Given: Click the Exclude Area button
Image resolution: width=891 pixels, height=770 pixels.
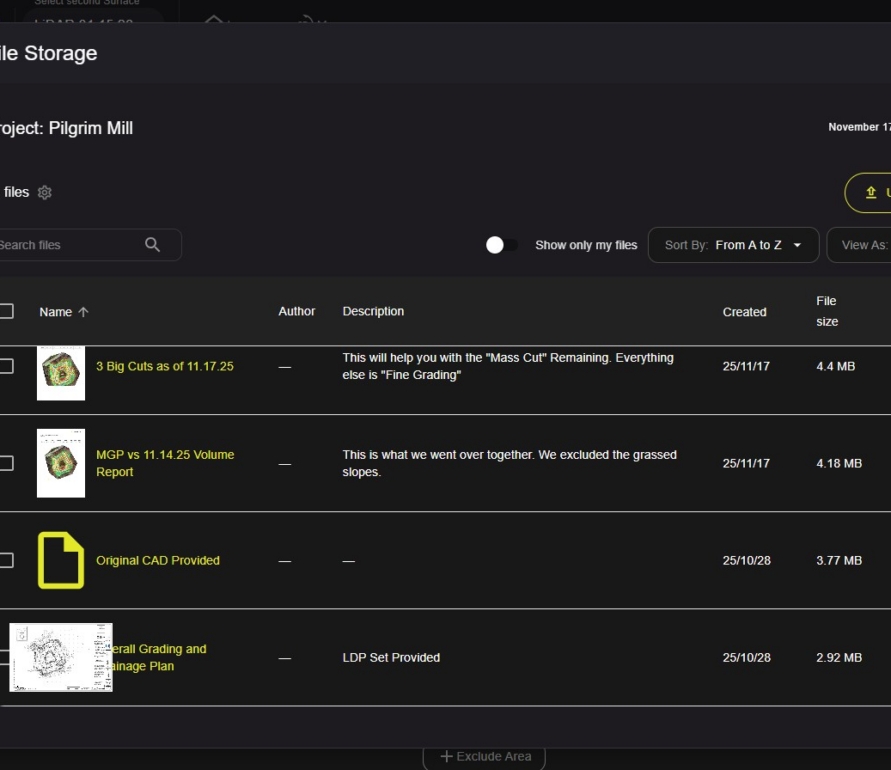Looking at the screenshot, I should 484,757.
